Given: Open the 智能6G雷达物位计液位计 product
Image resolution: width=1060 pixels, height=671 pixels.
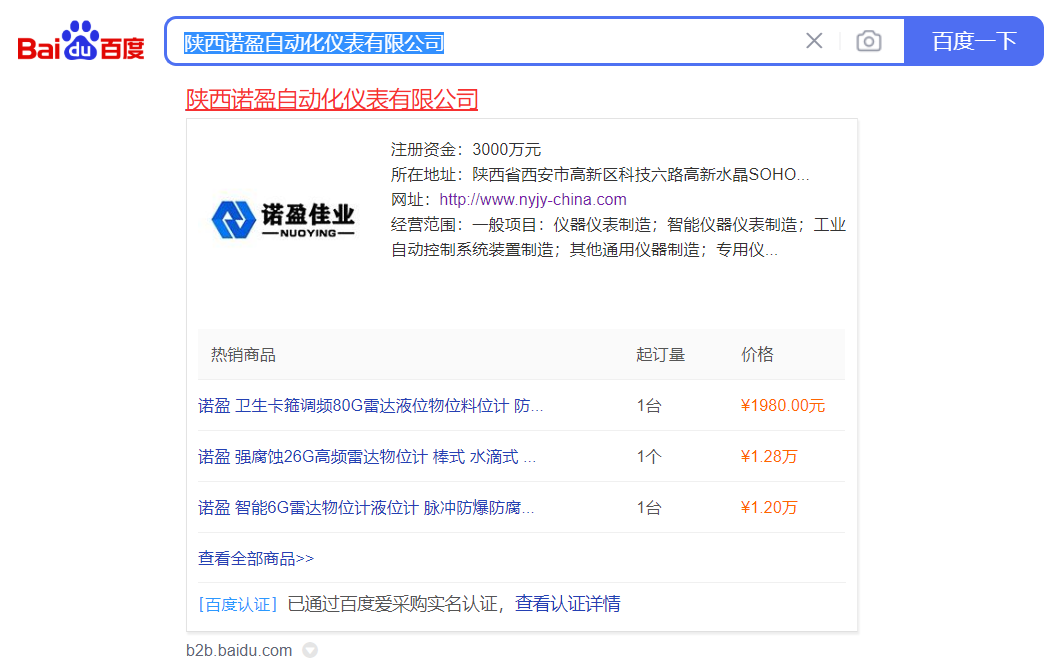Looking at the screenshot, I should [366, 508].
